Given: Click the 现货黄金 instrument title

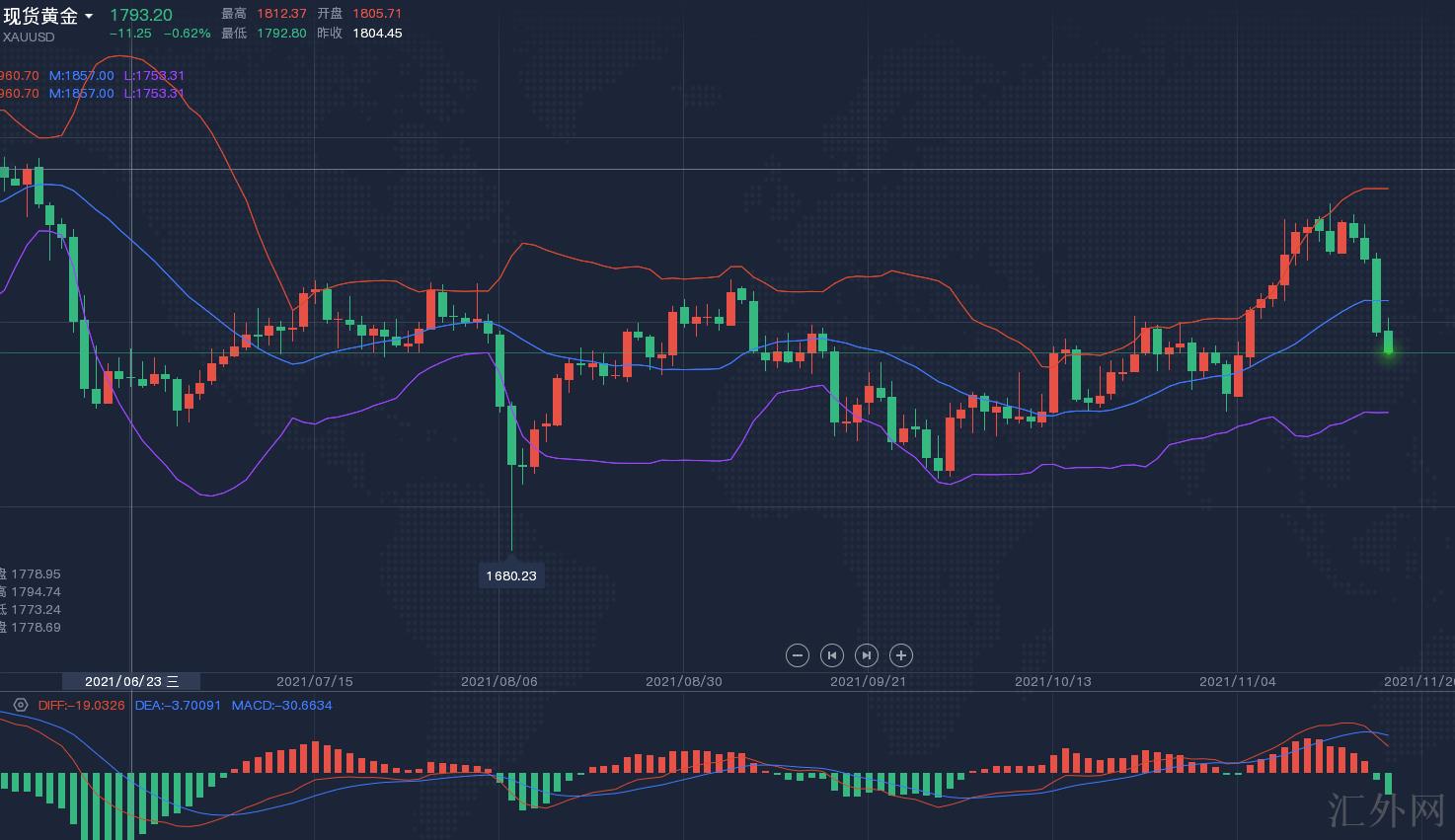Looking at the screenshot, I should 40,16.
